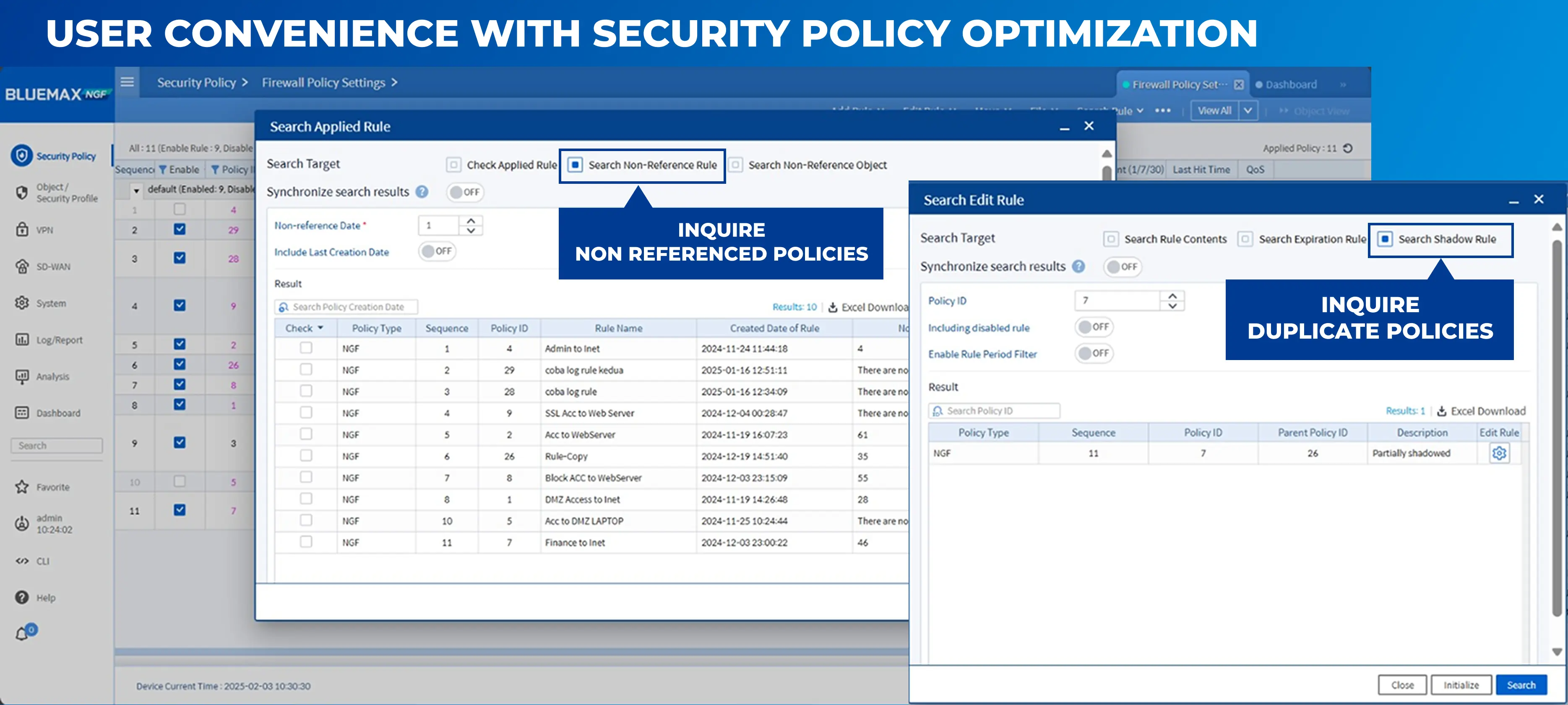Screen dimensions: 1568x705
Task: Increase the Non-reference Date stepper
Action: (471, 220)
